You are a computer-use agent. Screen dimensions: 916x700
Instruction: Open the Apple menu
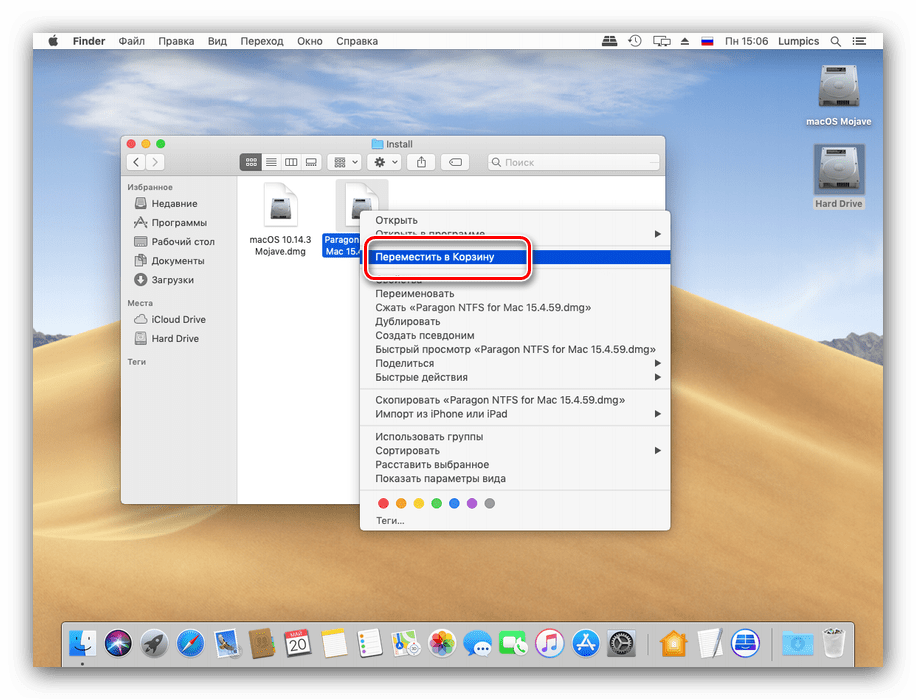coord(53,41)
